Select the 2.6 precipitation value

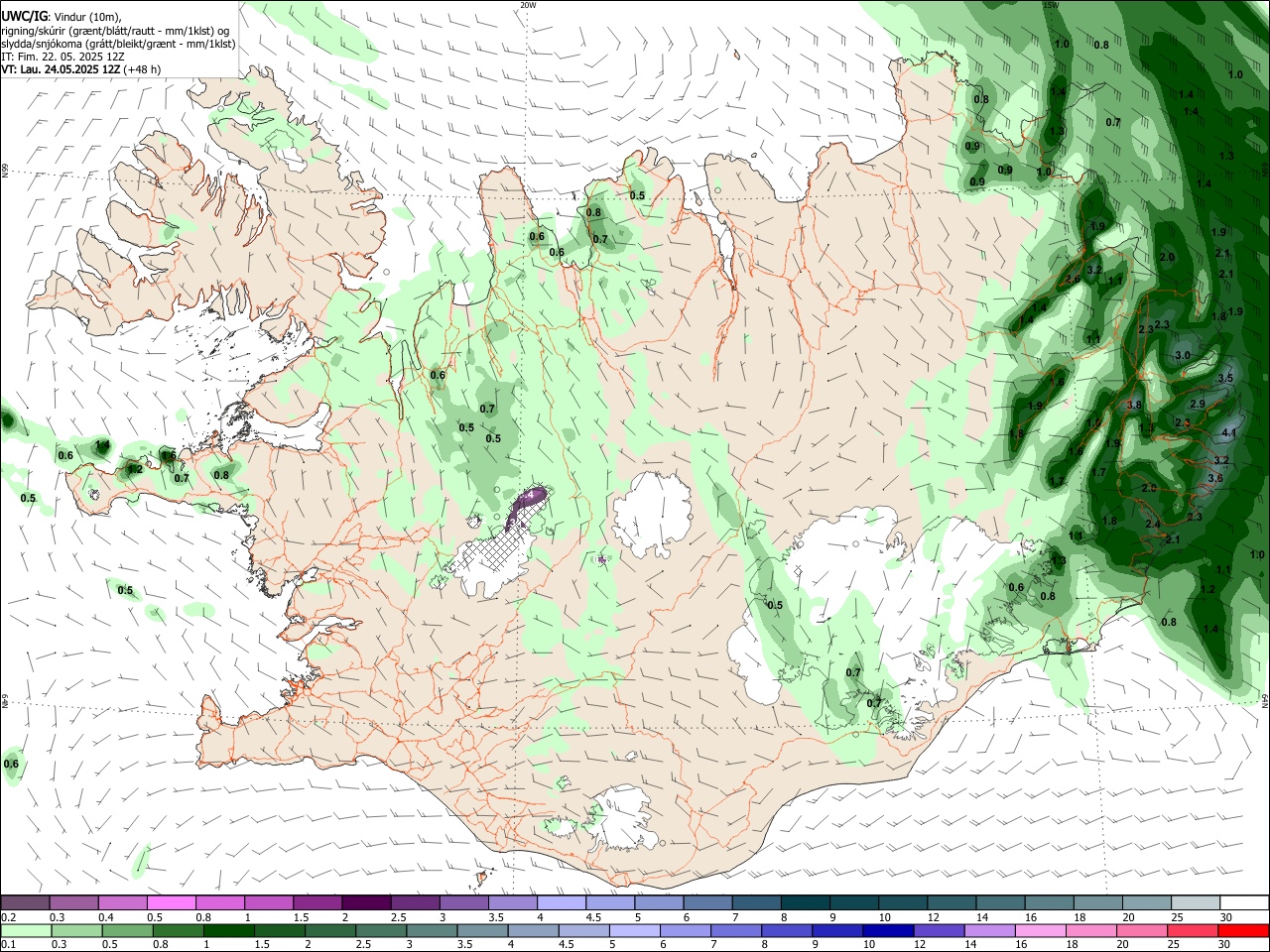tap(1074, 280)
